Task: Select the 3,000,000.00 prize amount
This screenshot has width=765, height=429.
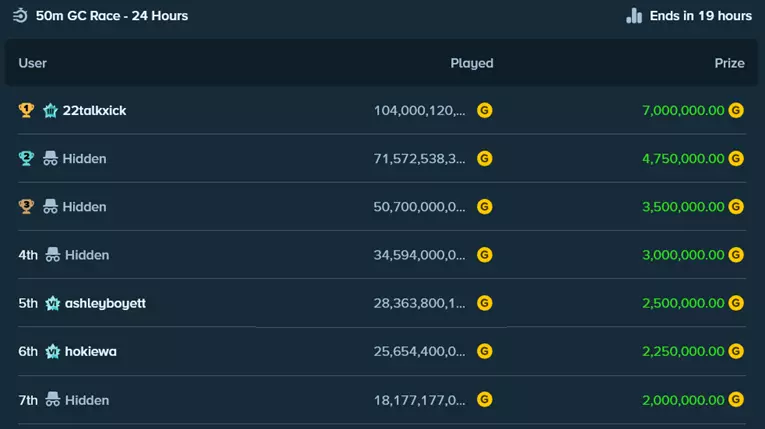Action: pos(683,255)
